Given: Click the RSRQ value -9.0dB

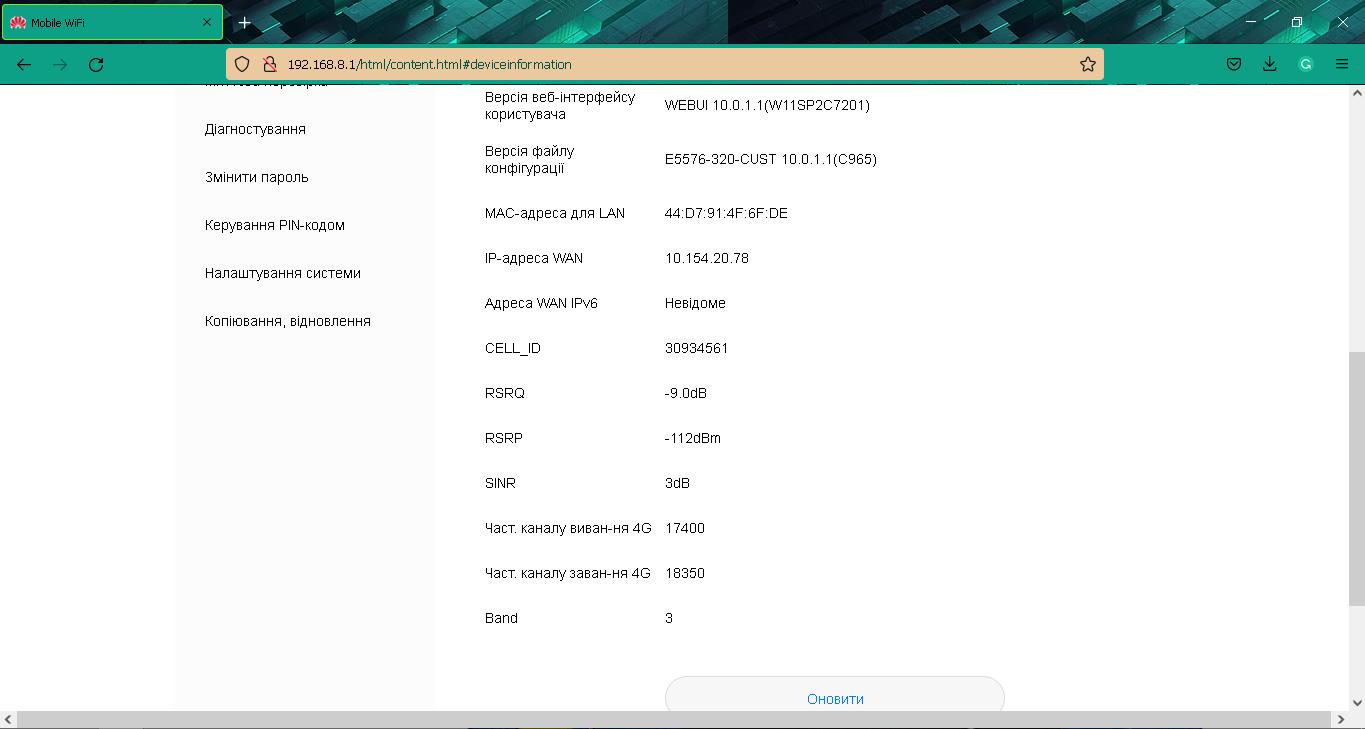Looking at the screenshot, I should [686, 393].
